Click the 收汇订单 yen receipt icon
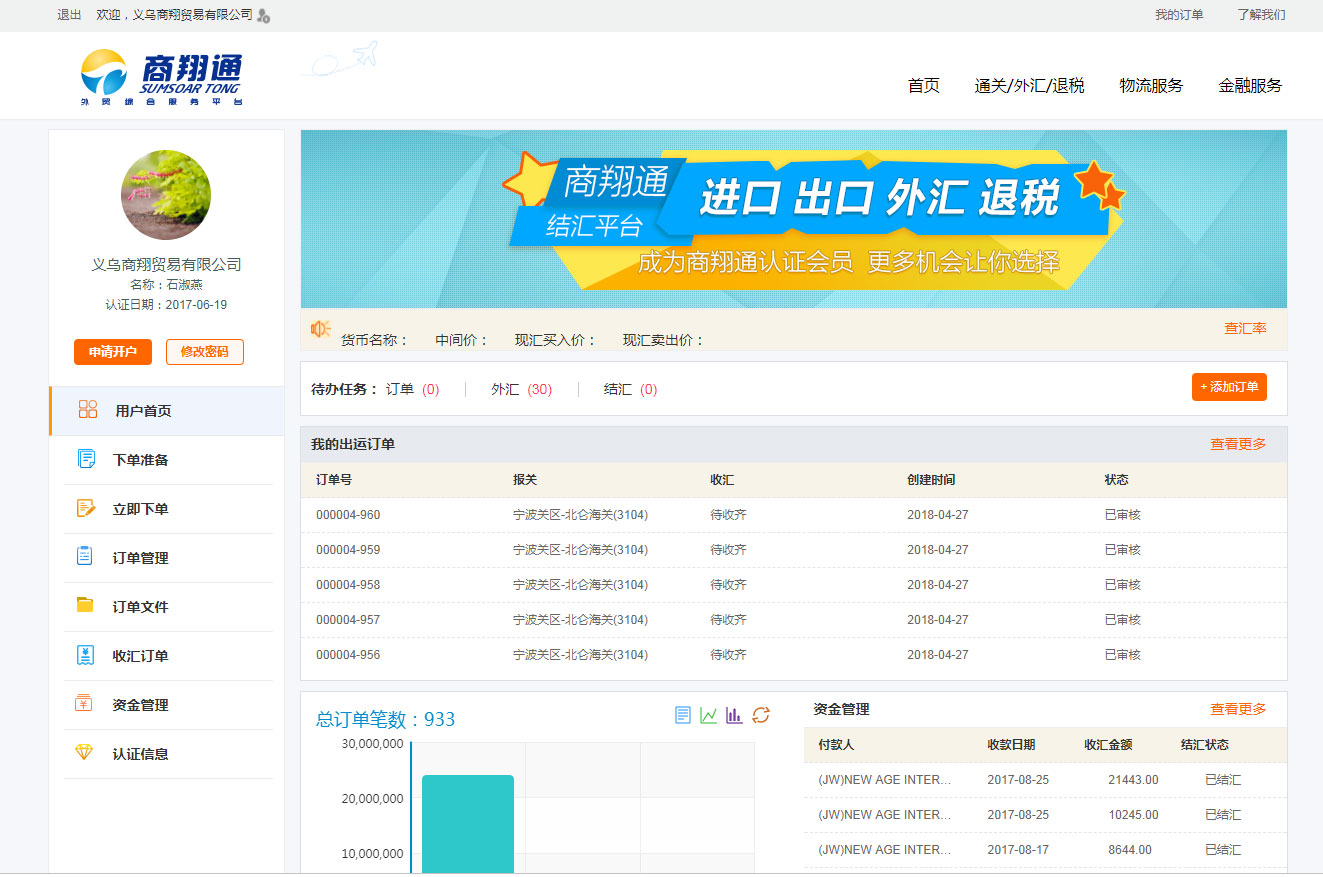 (85, 655)
